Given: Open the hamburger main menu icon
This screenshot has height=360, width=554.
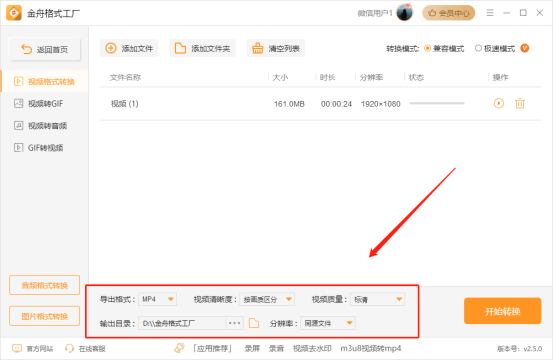Looking at the screenshot, I should (490, 13).
